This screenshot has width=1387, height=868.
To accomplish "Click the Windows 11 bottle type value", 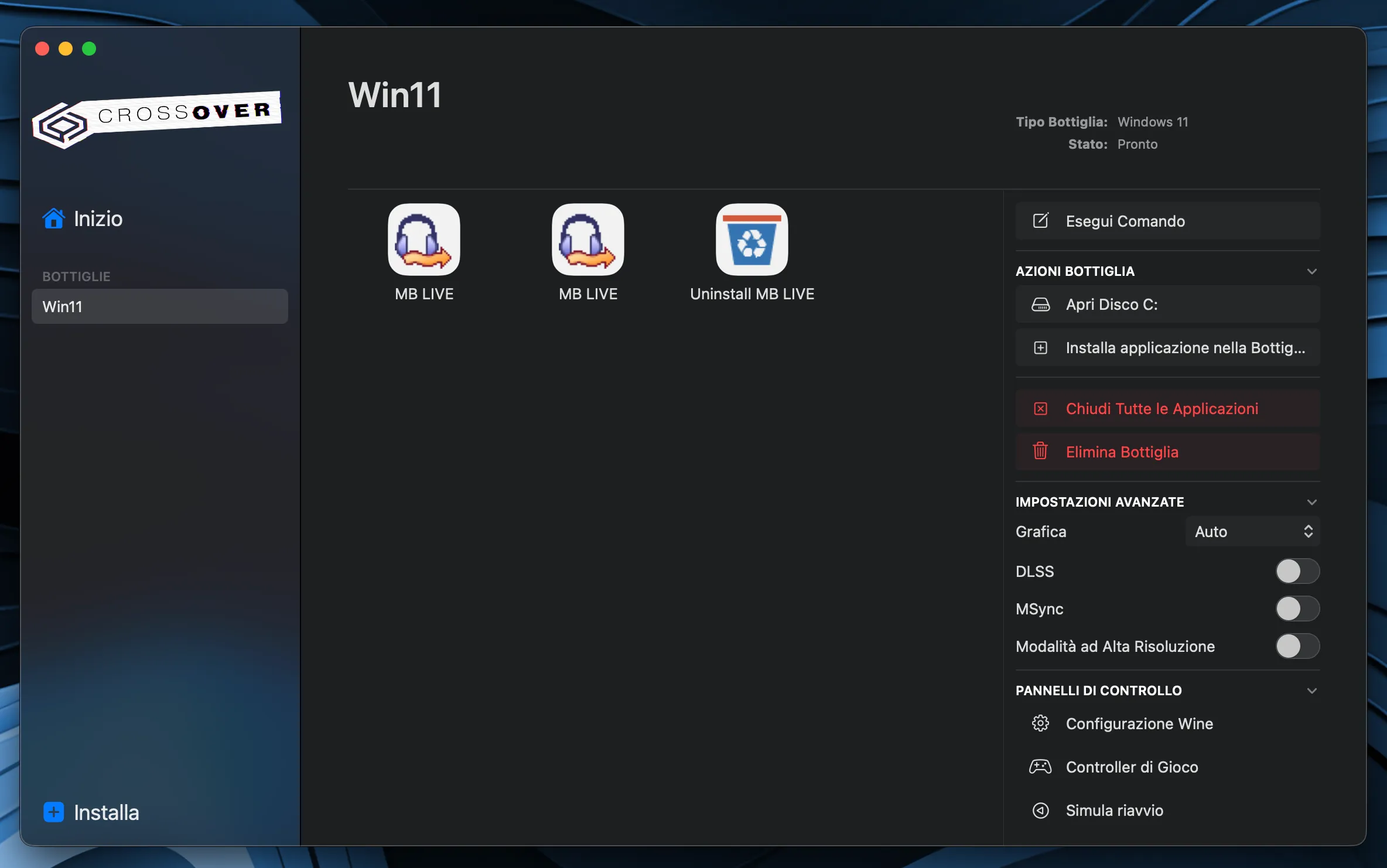I will 1153,122.
